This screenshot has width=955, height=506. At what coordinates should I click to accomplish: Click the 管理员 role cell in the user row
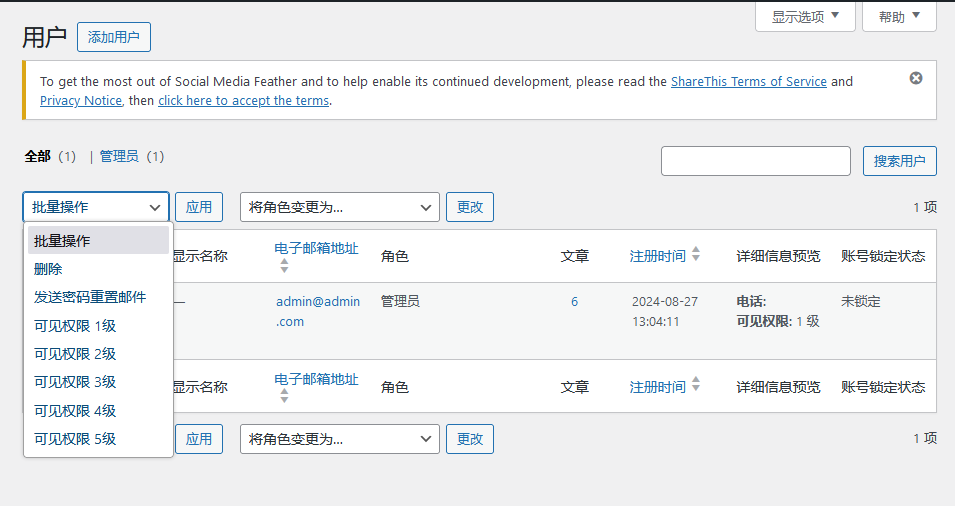[x=400, y=301]
